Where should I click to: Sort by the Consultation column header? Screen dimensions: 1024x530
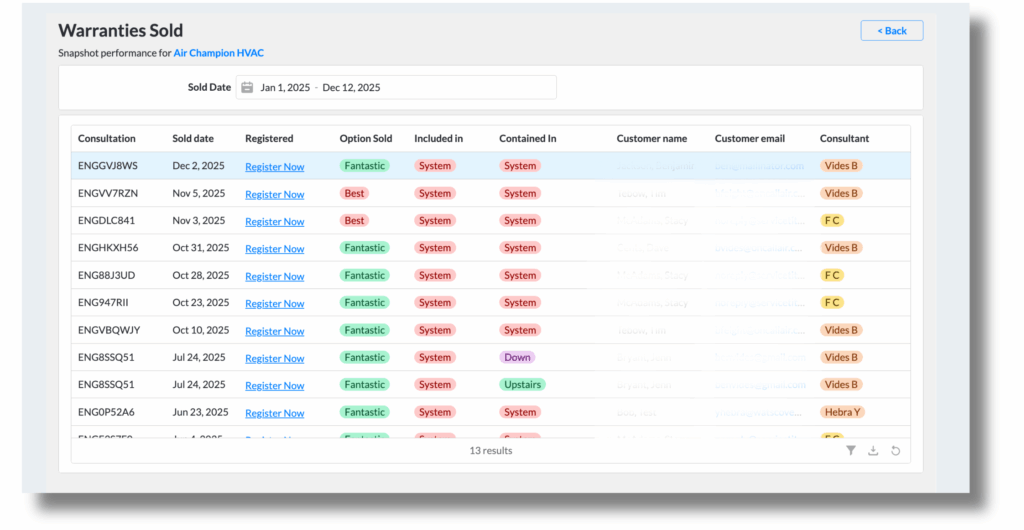[x=107, y=139]
